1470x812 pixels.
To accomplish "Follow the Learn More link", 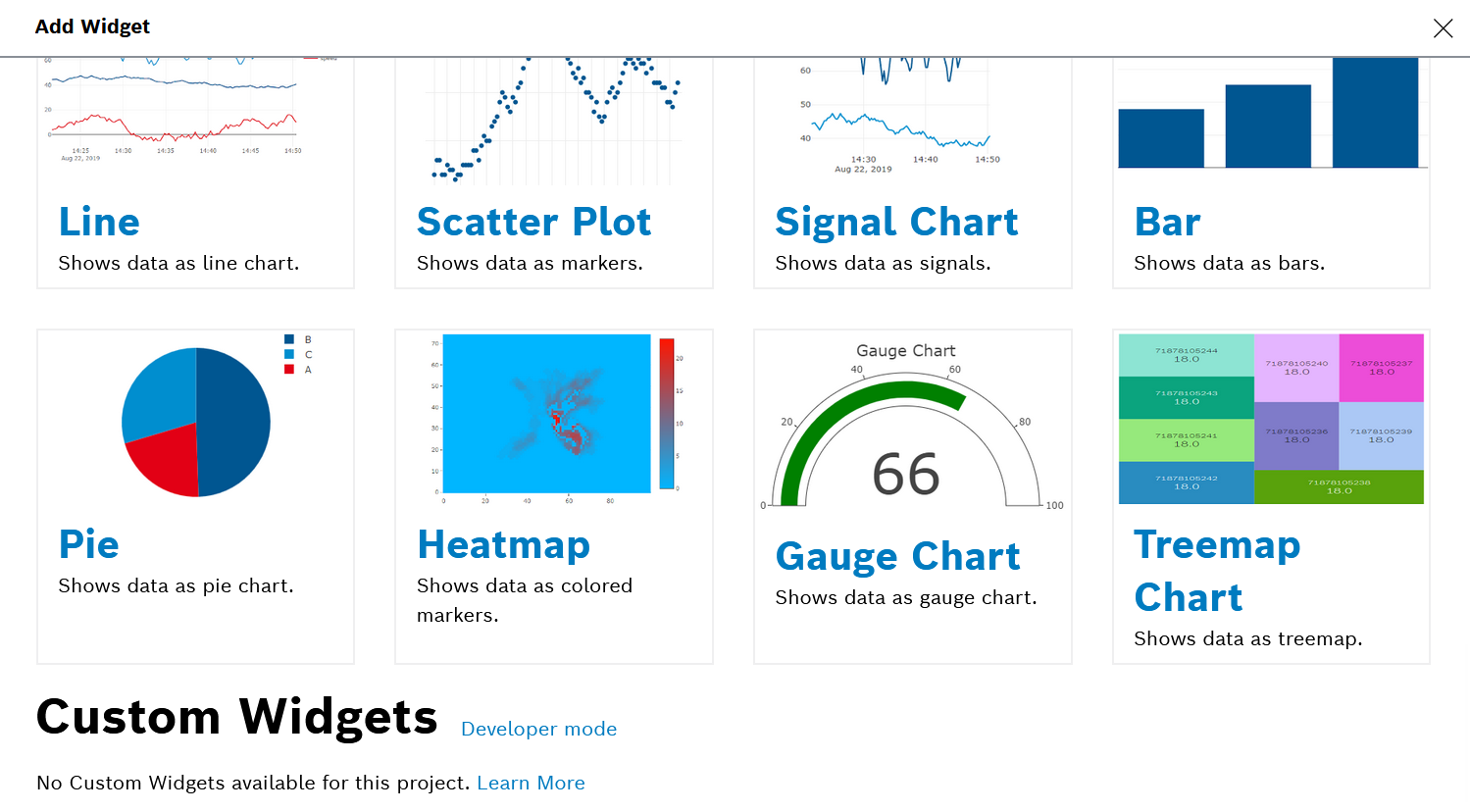I will [531, 783].
